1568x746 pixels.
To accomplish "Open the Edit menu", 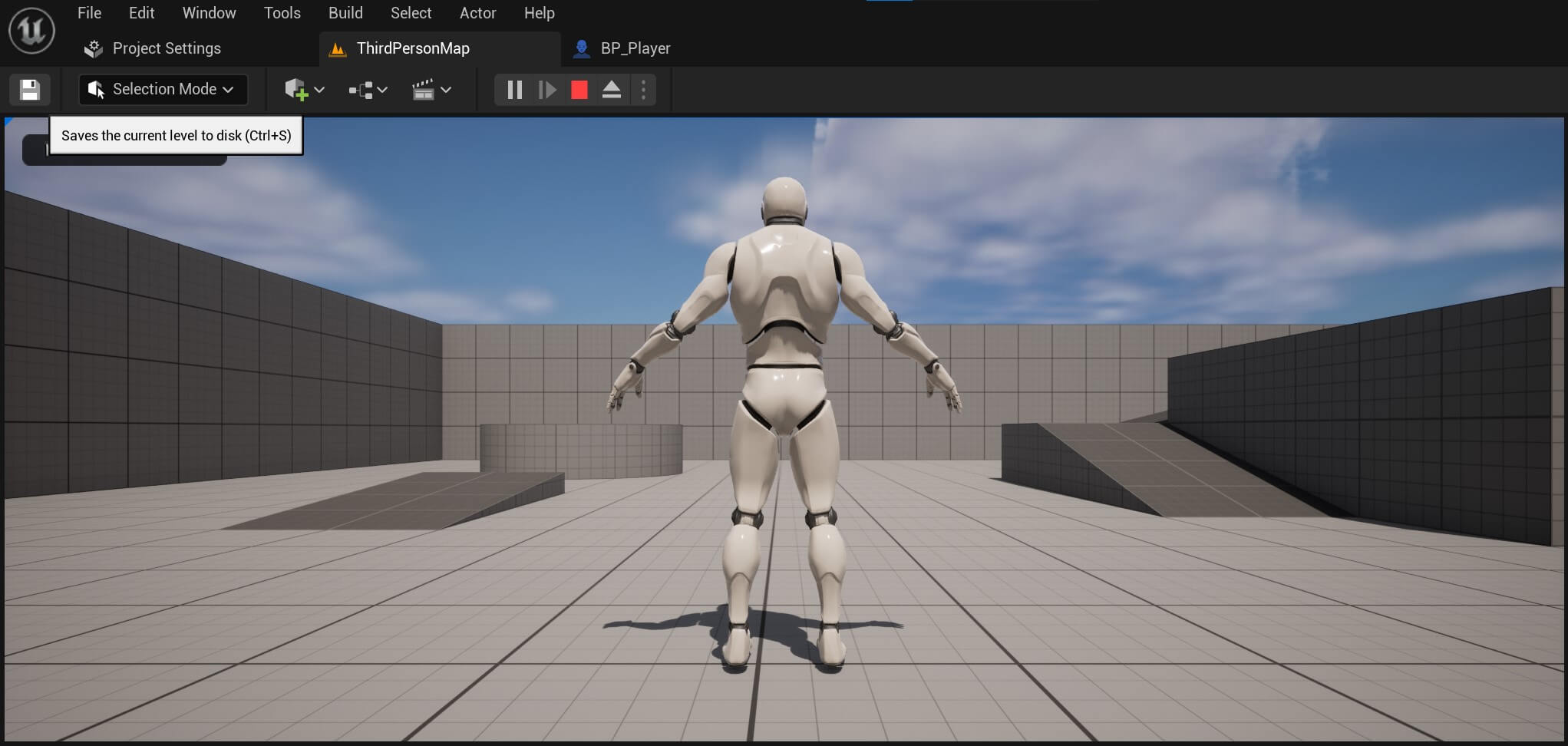I will click(141, 13).
